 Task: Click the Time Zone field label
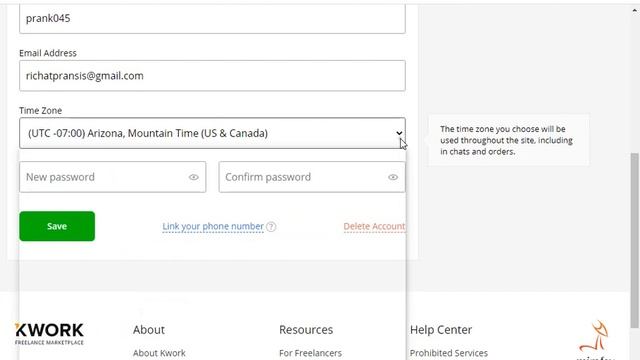40,111
